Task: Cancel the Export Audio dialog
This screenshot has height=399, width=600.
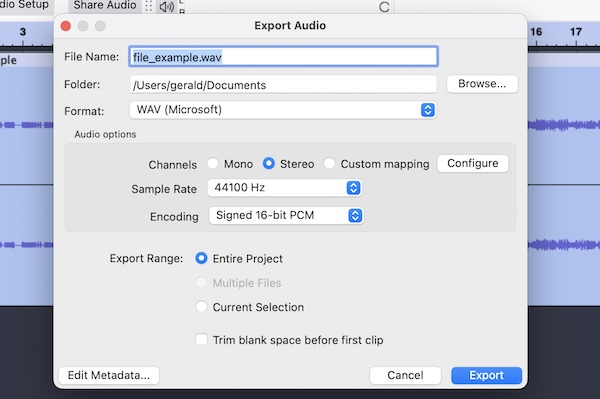Action: pyautogui.click(x=405, y=375)
